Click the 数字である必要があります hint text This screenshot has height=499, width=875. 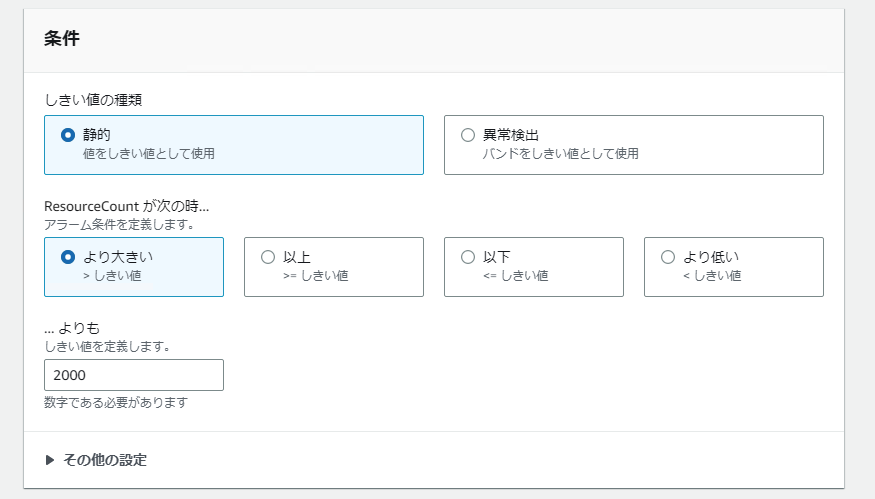tap(116, 403)
